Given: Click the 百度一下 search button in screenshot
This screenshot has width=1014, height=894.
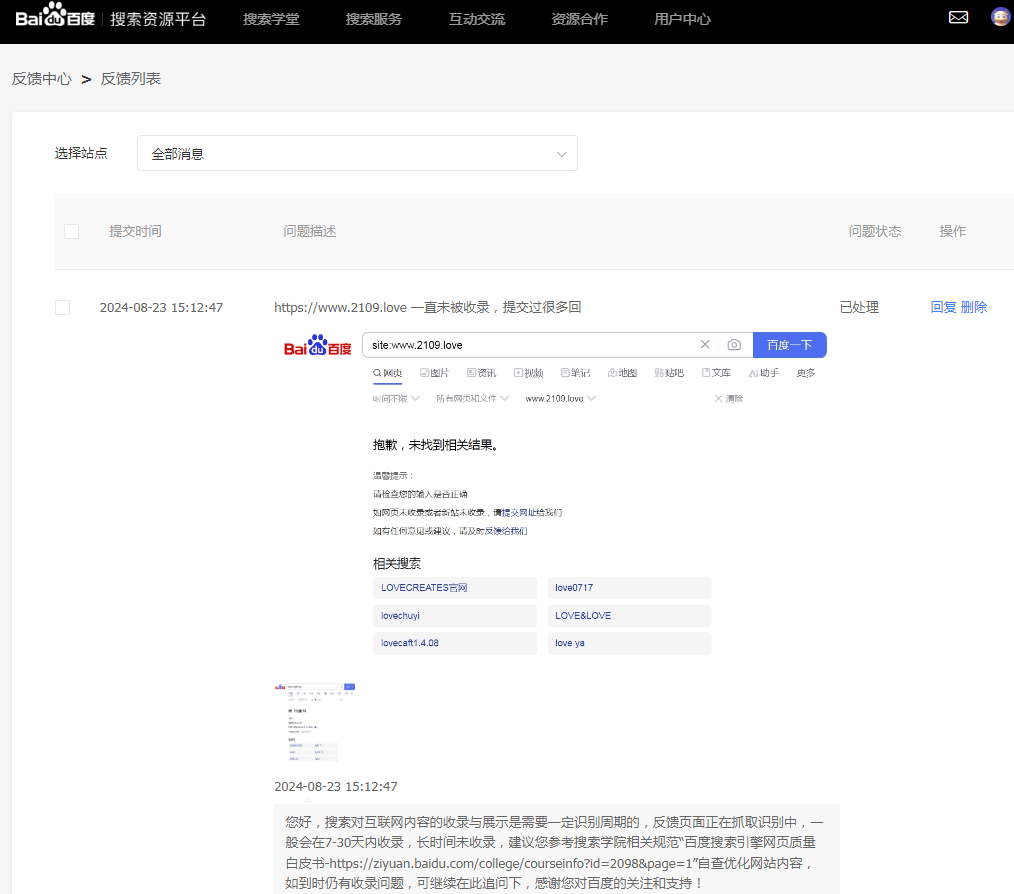Looking at the screenshot, I should pyautogui.click(x=789, y=345).
